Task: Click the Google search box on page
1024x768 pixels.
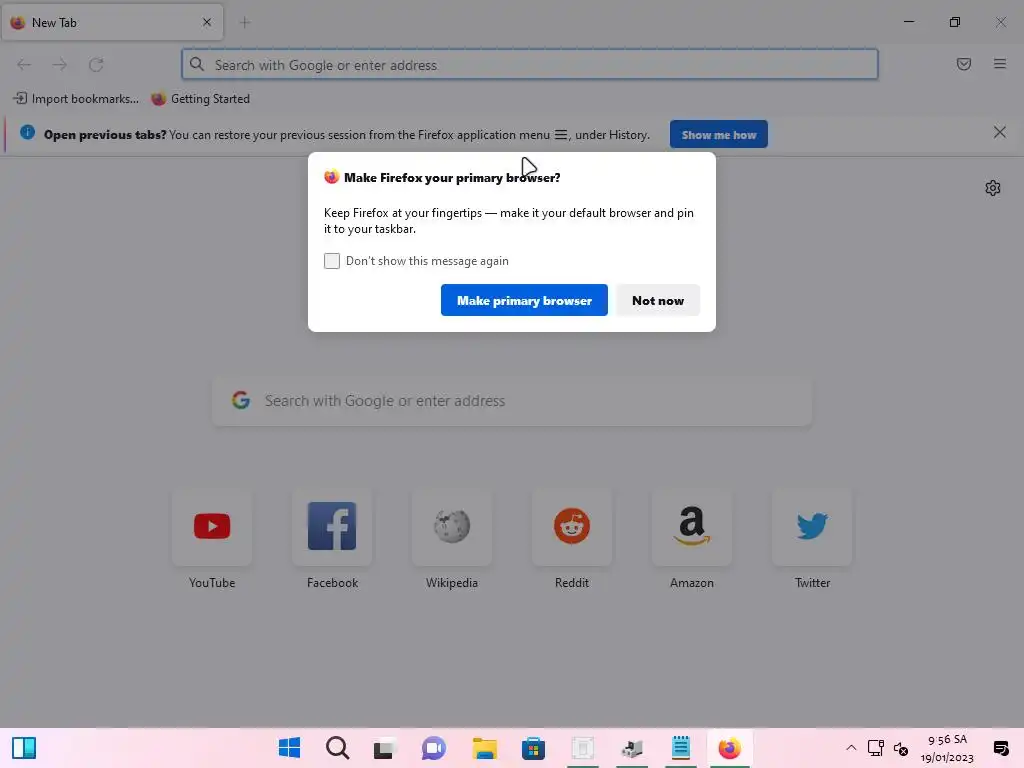Action: 512,401
